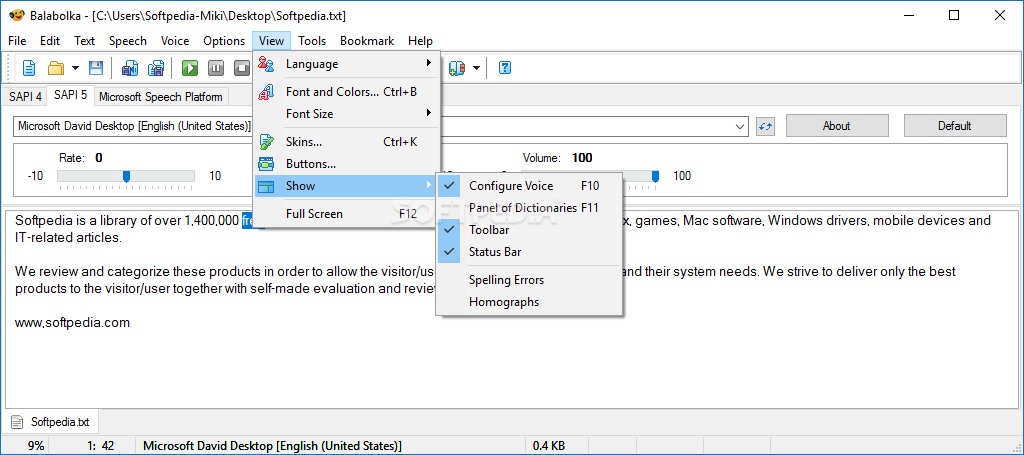Close the open View menu
The image size is (1024, 455).
tap(272, 40)
